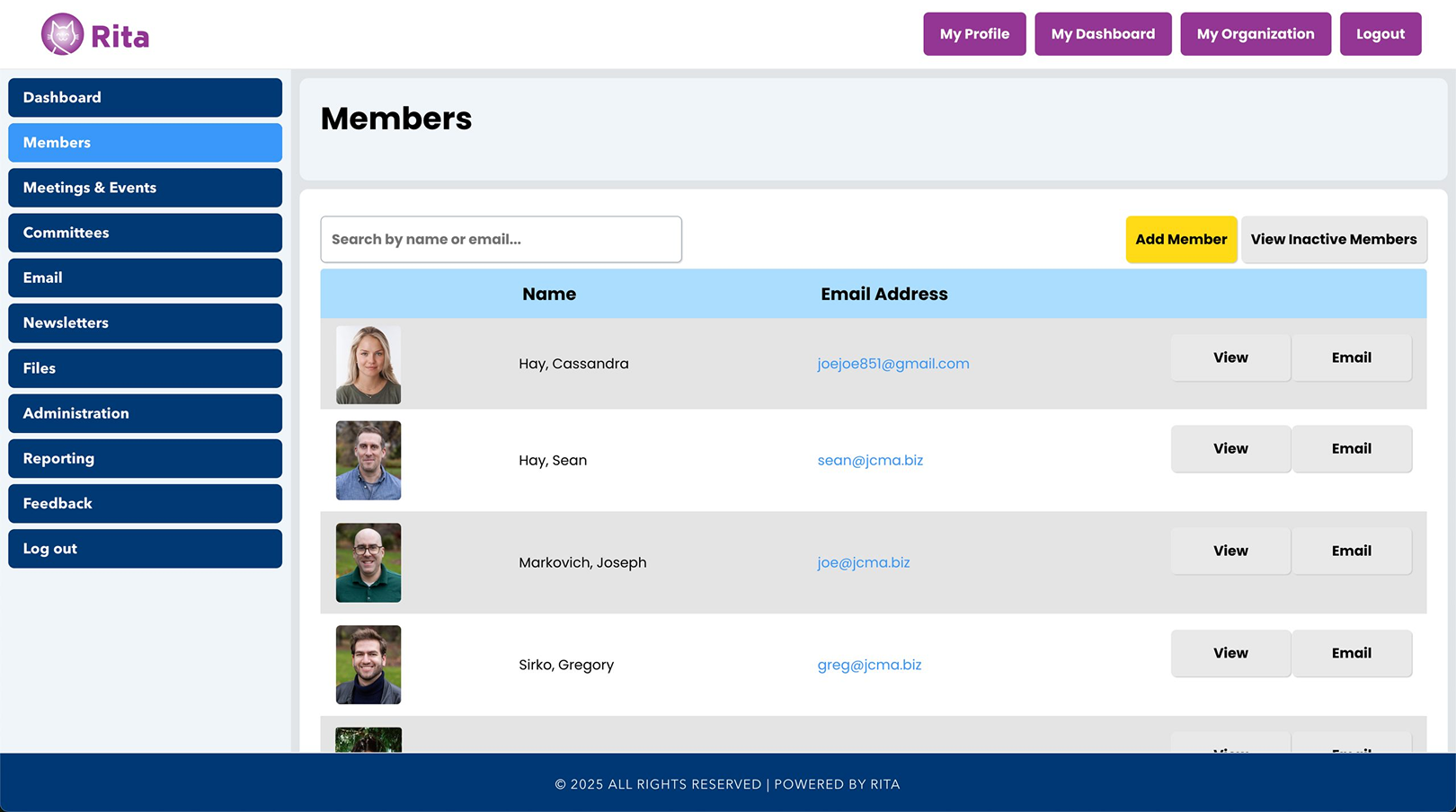Click the search by name field
Viewport: 1456px width, 812px height.
pyautogui.click(x=501, y=240)
